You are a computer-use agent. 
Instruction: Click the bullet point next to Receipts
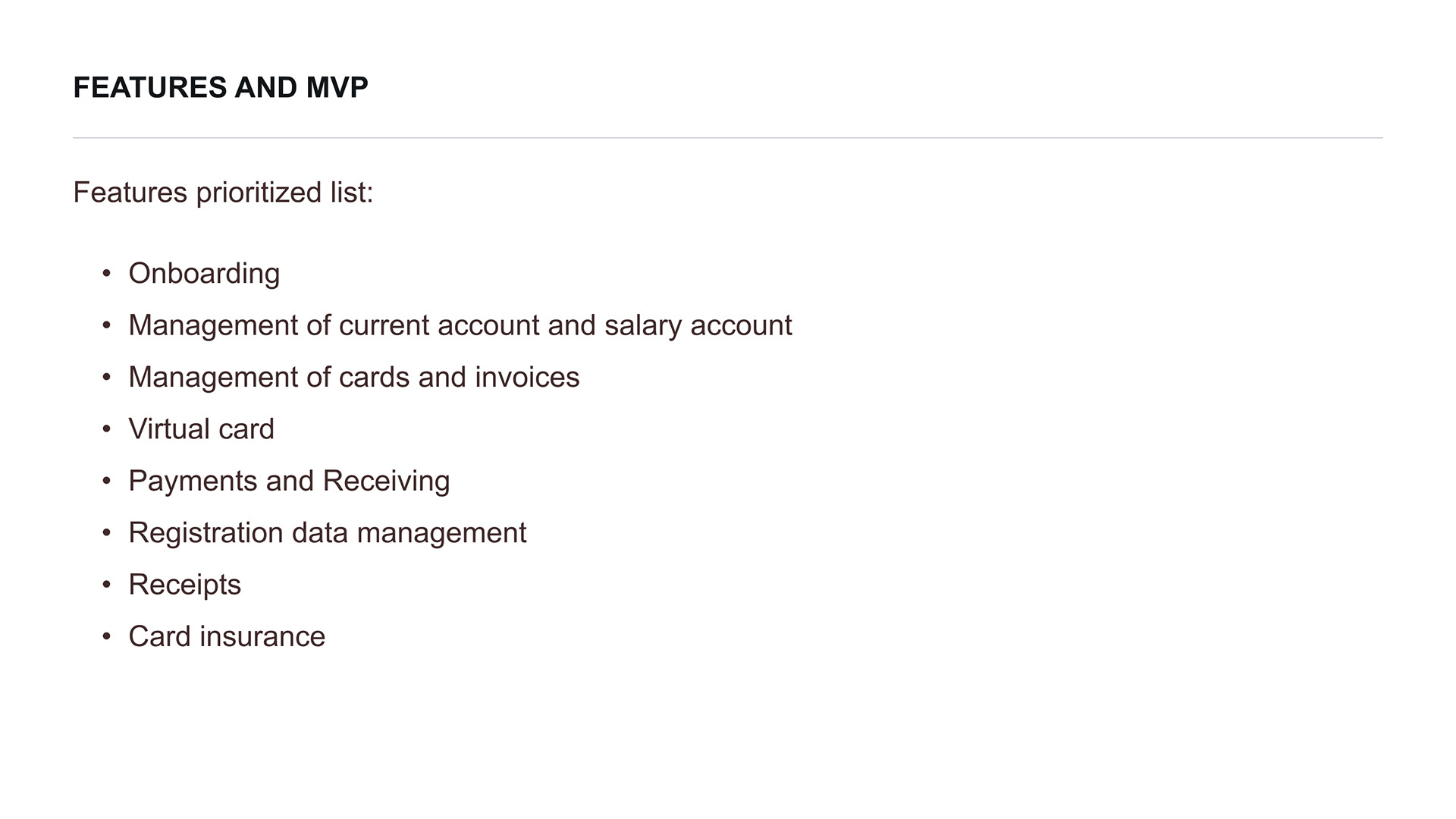tap(107, 585)
